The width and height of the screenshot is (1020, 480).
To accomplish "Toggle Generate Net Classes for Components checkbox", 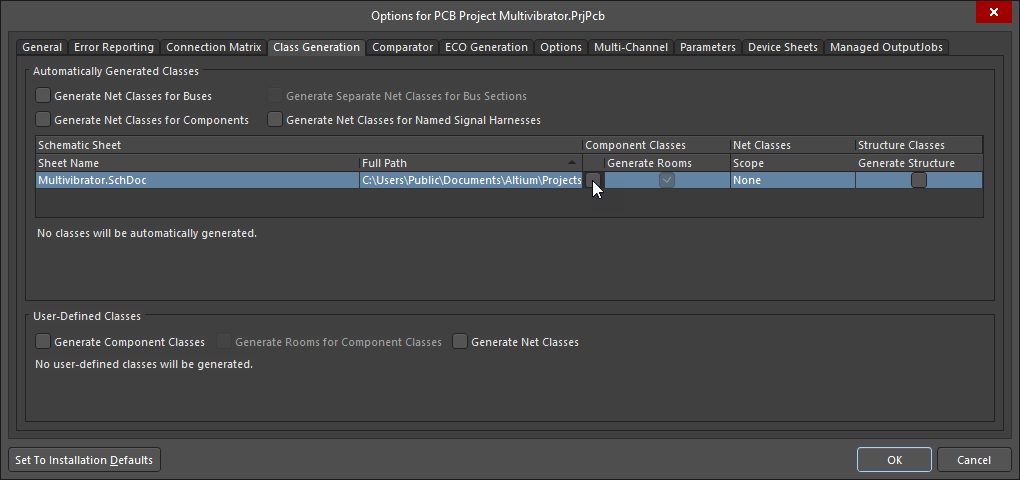I will click(43, 120).
